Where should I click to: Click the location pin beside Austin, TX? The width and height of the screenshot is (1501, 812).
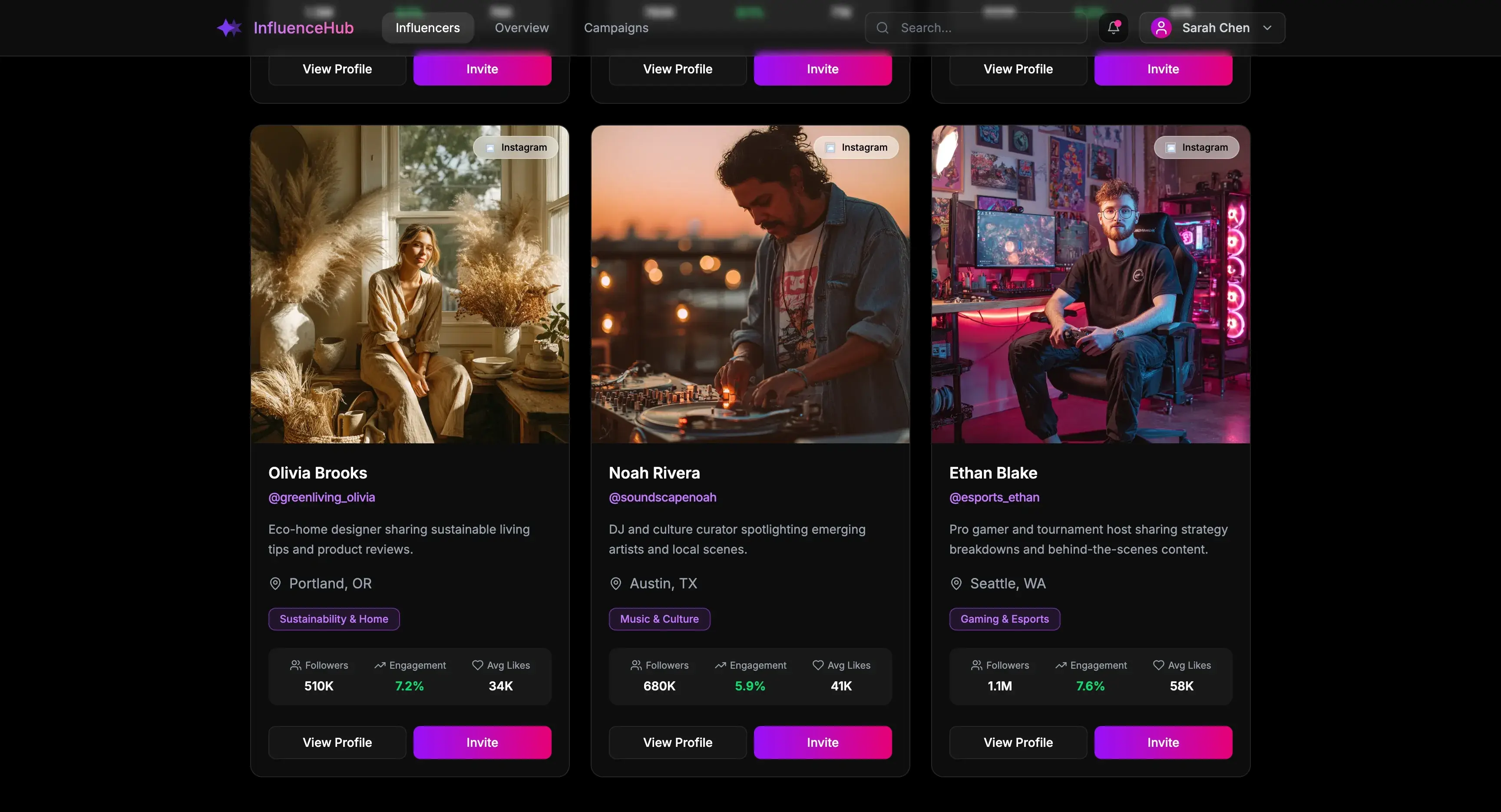tap(615, 584)
